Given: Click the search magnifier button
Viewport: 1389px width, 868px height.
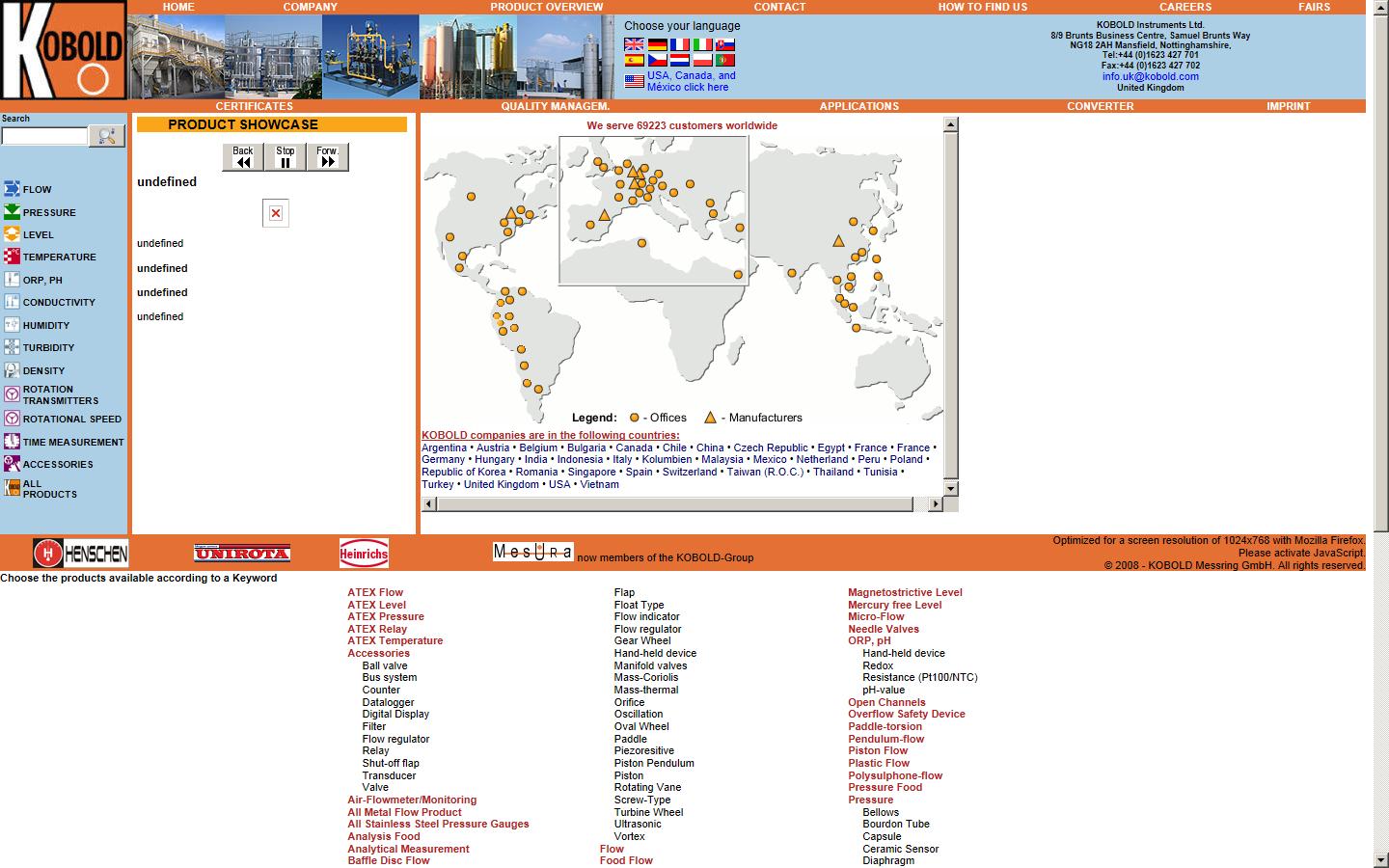Looking at the screenshot, I should click(x=107, y=137).
